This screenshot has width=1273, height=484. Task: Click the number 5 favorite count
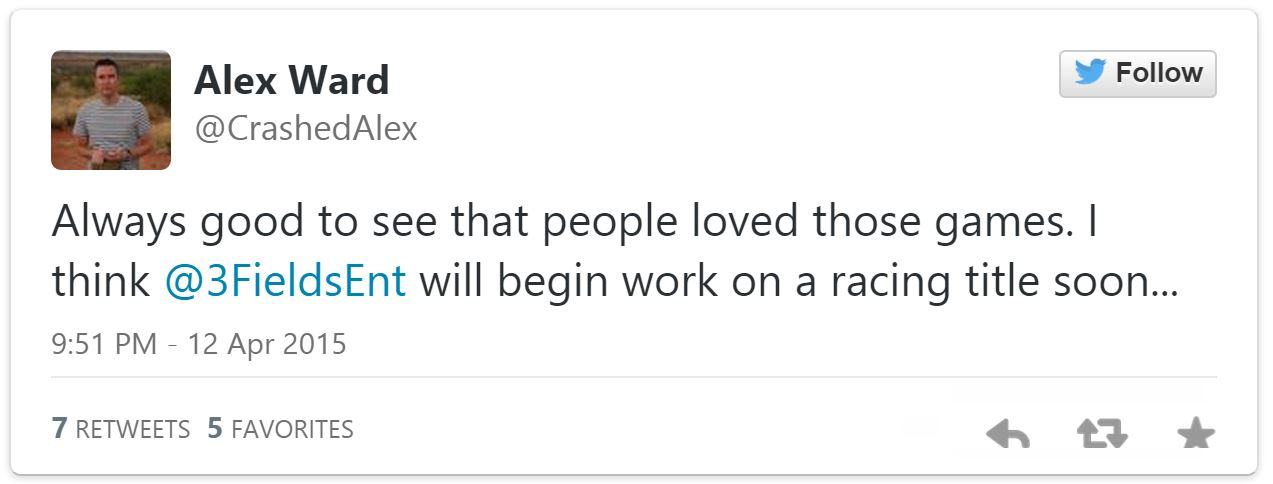click(215, 429)
